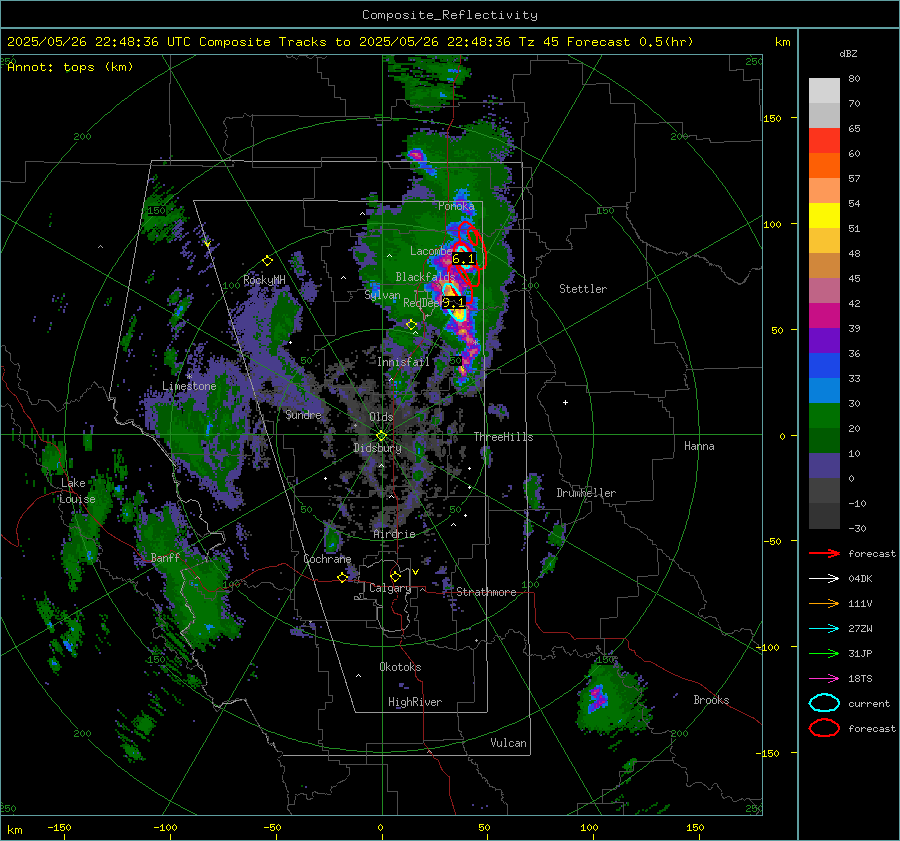Click the Brooks city label

[x=711, y=700]
